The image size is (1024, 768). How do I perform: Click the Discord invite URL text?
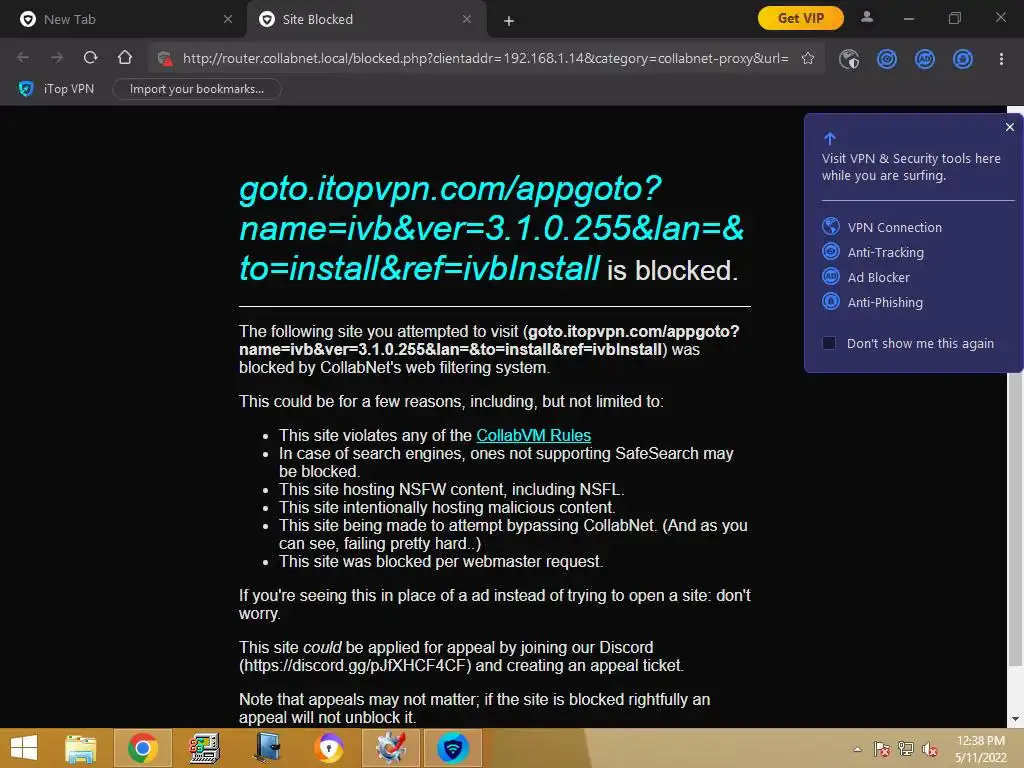click(x=355, y=665)
